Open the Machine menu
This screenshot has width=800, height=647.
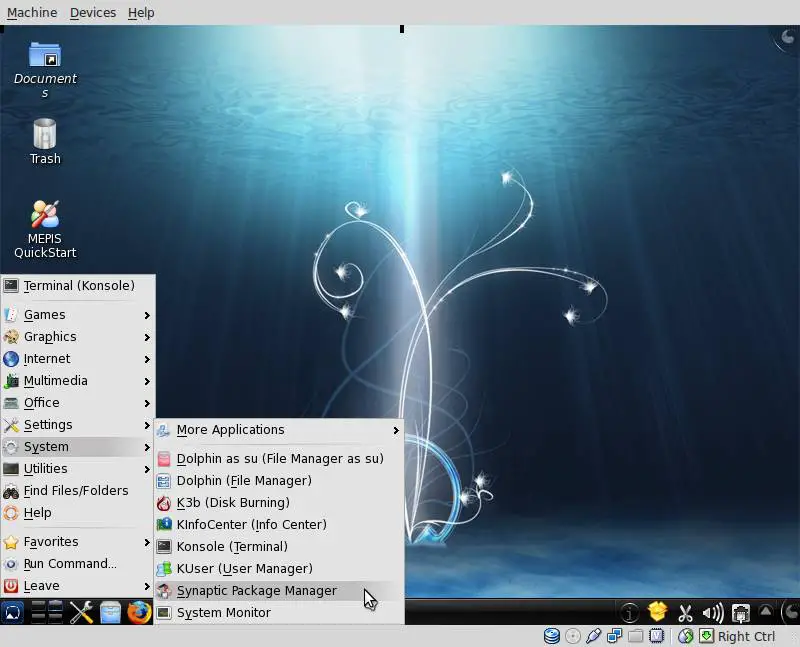[32, 12]
